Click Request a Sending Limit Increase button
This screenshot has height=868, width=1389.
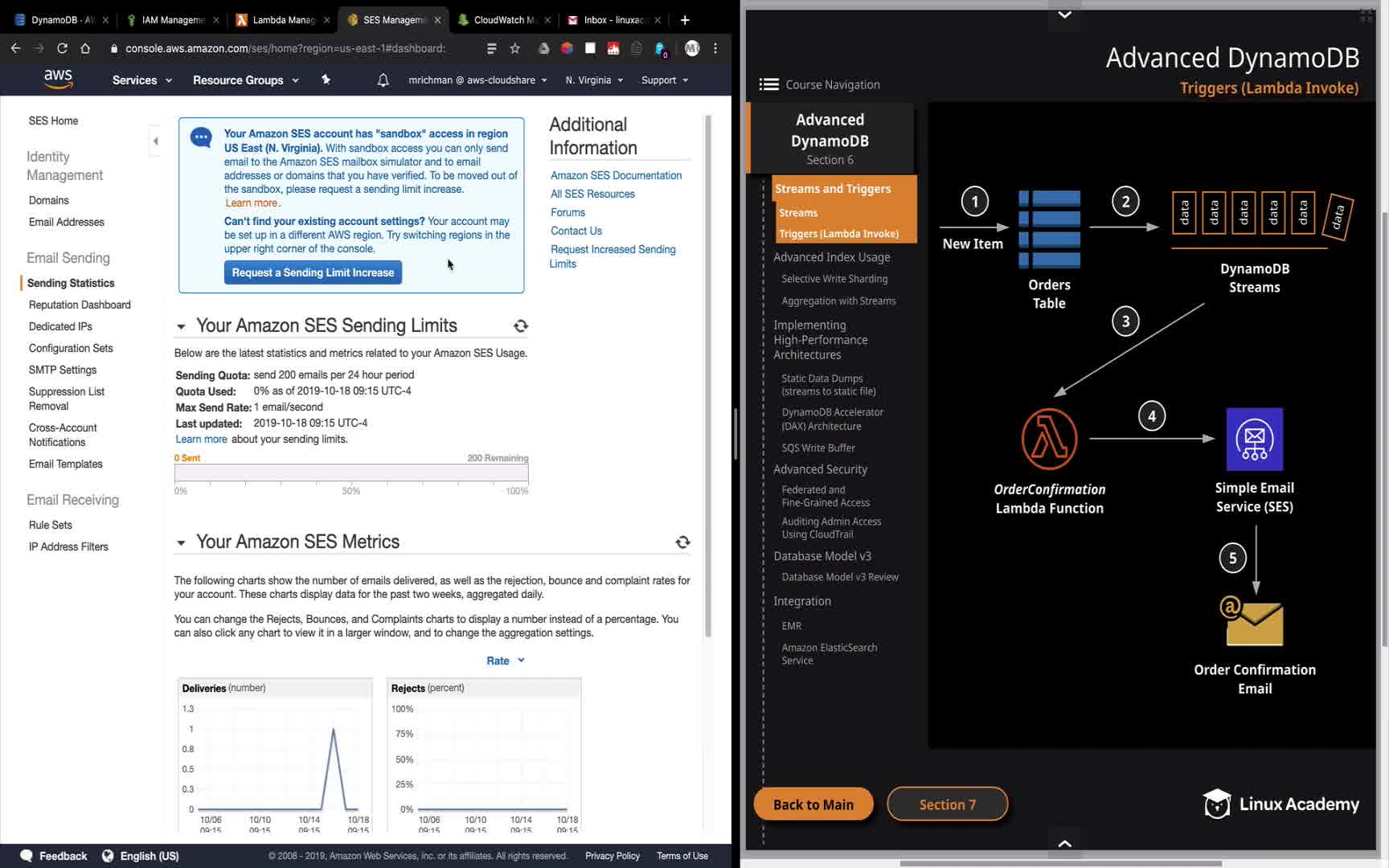click(313, 272)
